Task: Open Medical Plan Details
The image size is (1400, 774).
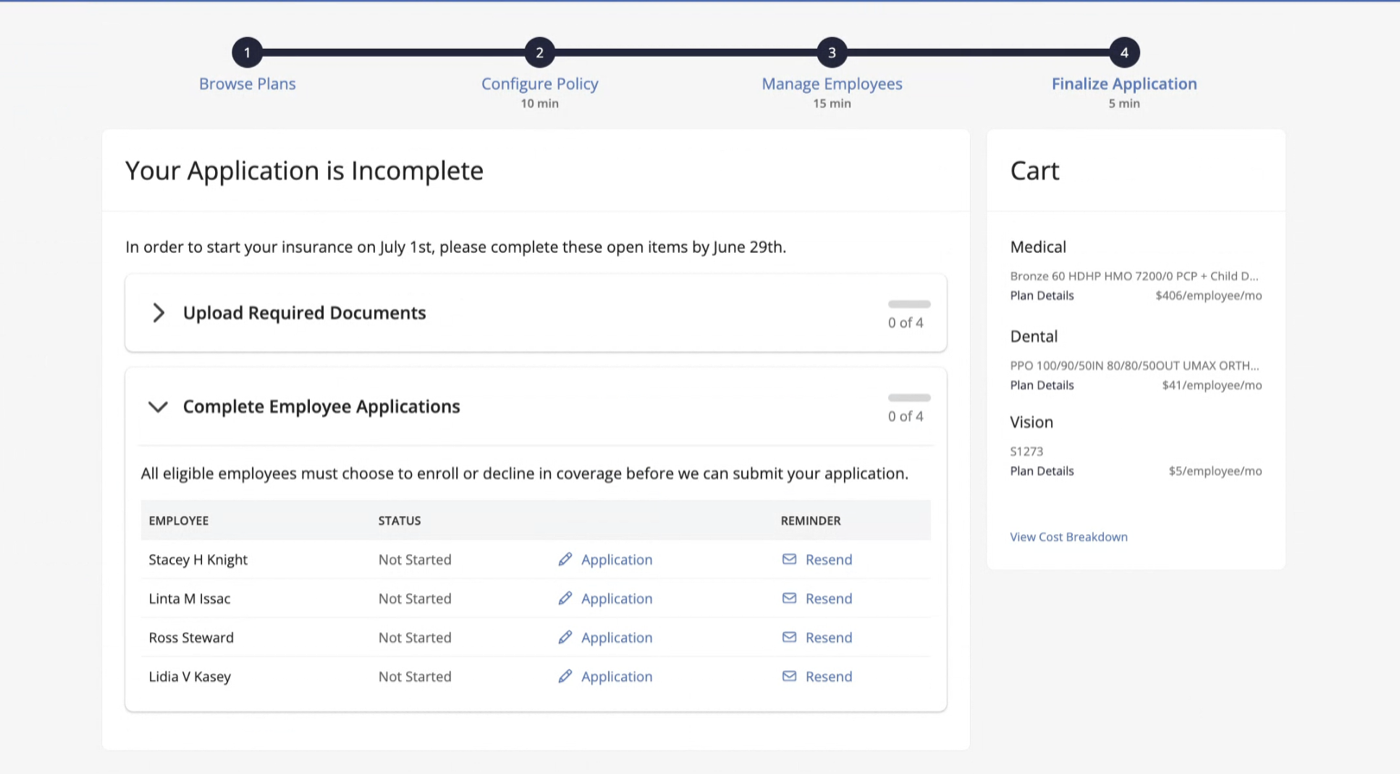Action: [1042, 296]
